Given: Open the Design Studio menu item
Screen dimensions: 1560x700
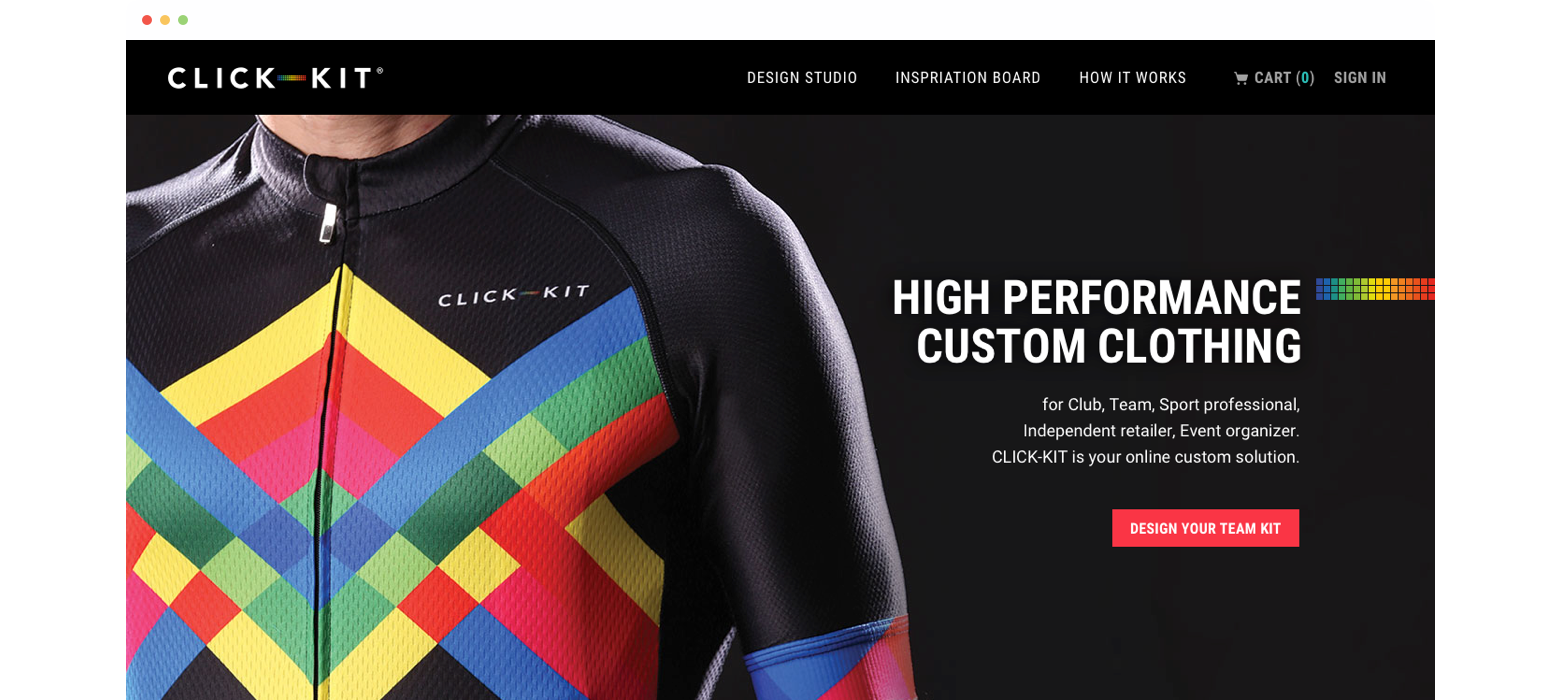Looking at the screenshot, I should pos(802,78).
